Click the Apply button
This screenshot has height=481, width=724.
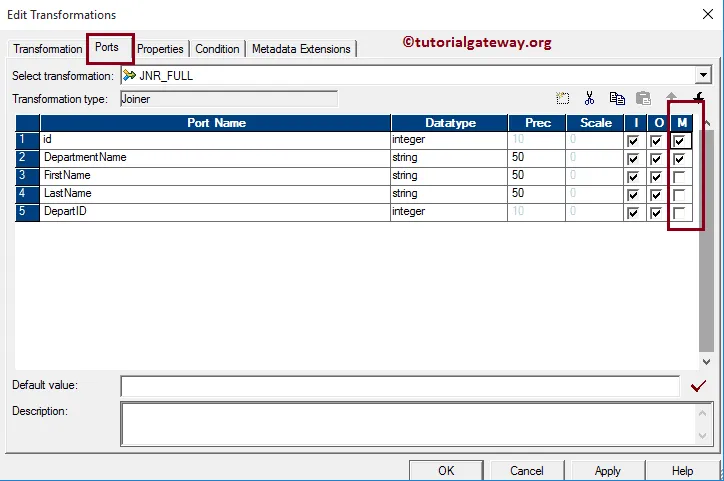click(x=608, y=470)
